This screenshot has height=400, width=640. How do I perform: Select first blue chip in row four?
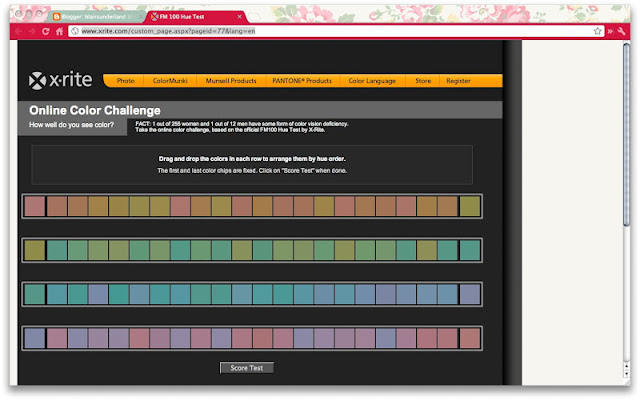pyautogui.click(x=35, y=338)
